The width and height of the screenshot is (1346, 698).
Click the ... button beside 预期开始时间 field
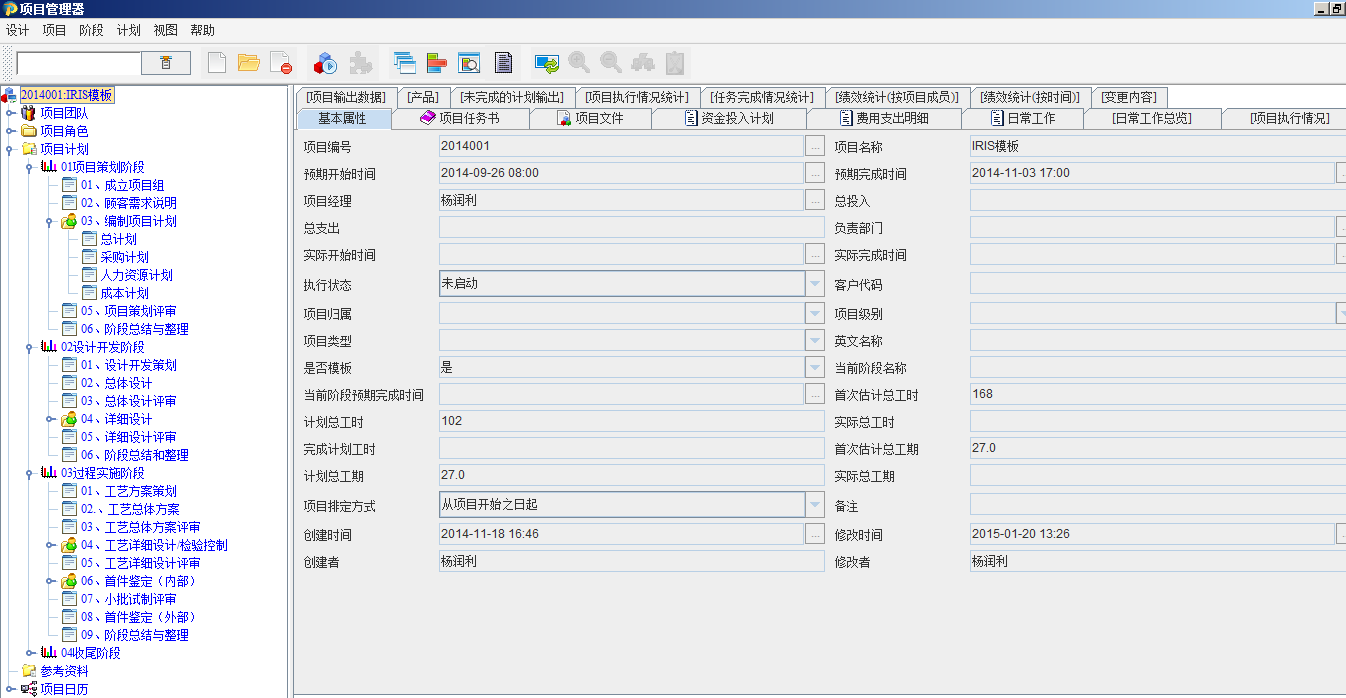(x=815, y=173)
